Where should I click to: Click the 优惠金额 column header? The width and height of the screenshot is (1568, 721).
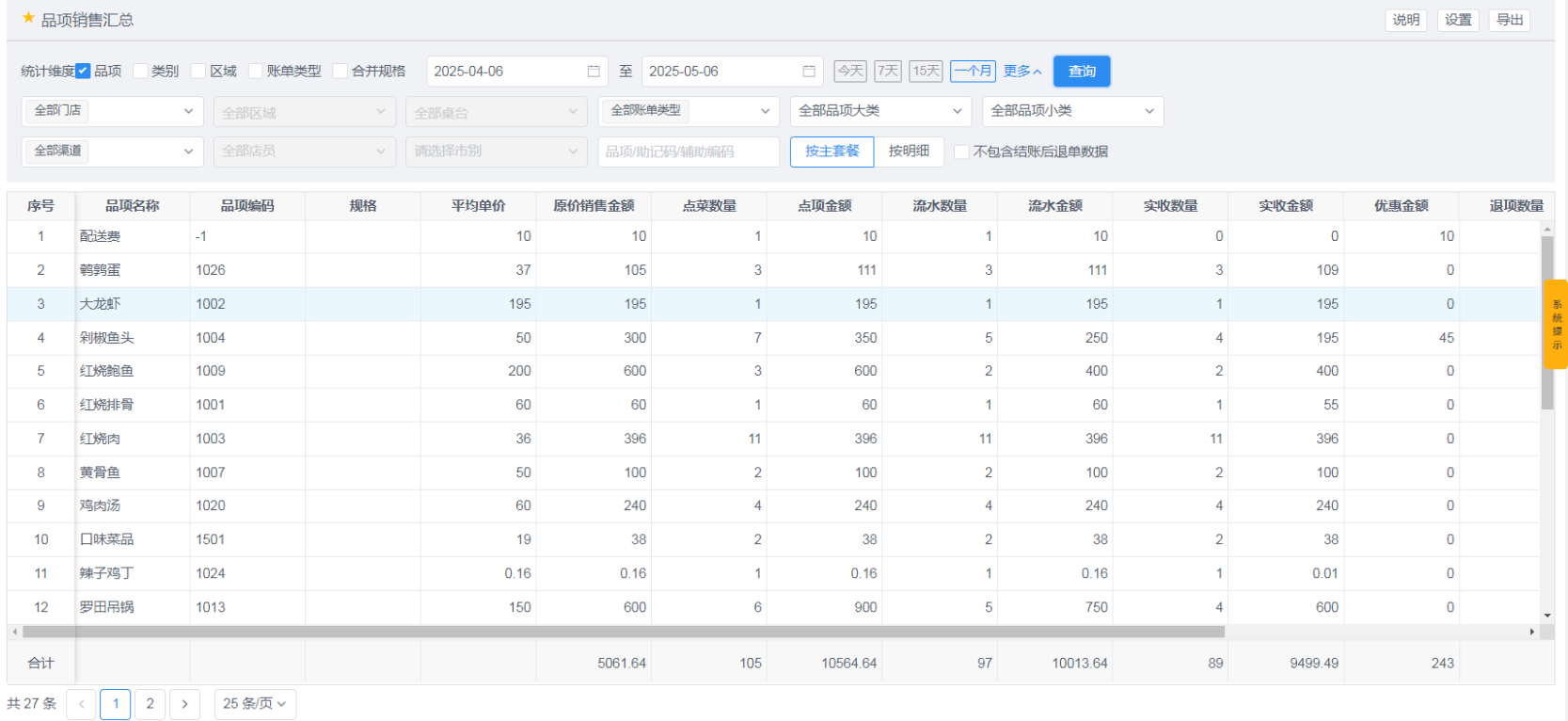pyautogui.click(x=1402, y=206)
